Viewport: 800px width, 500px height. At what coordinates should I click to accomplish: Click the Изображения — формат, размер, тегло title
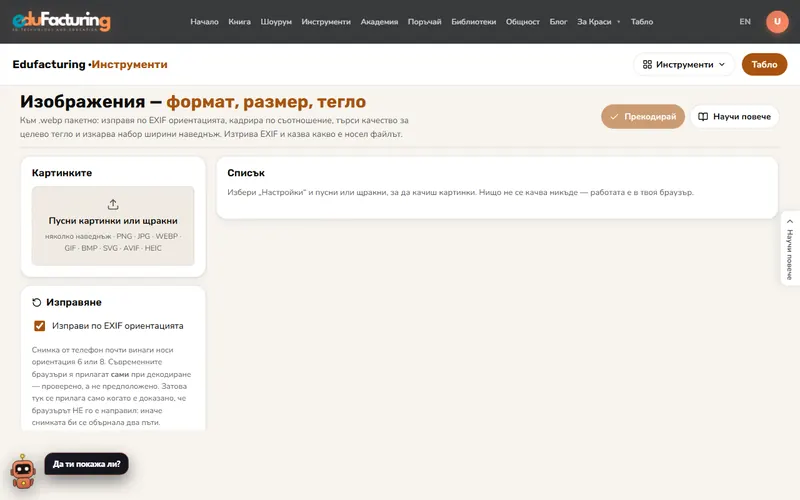pos(193,102)
